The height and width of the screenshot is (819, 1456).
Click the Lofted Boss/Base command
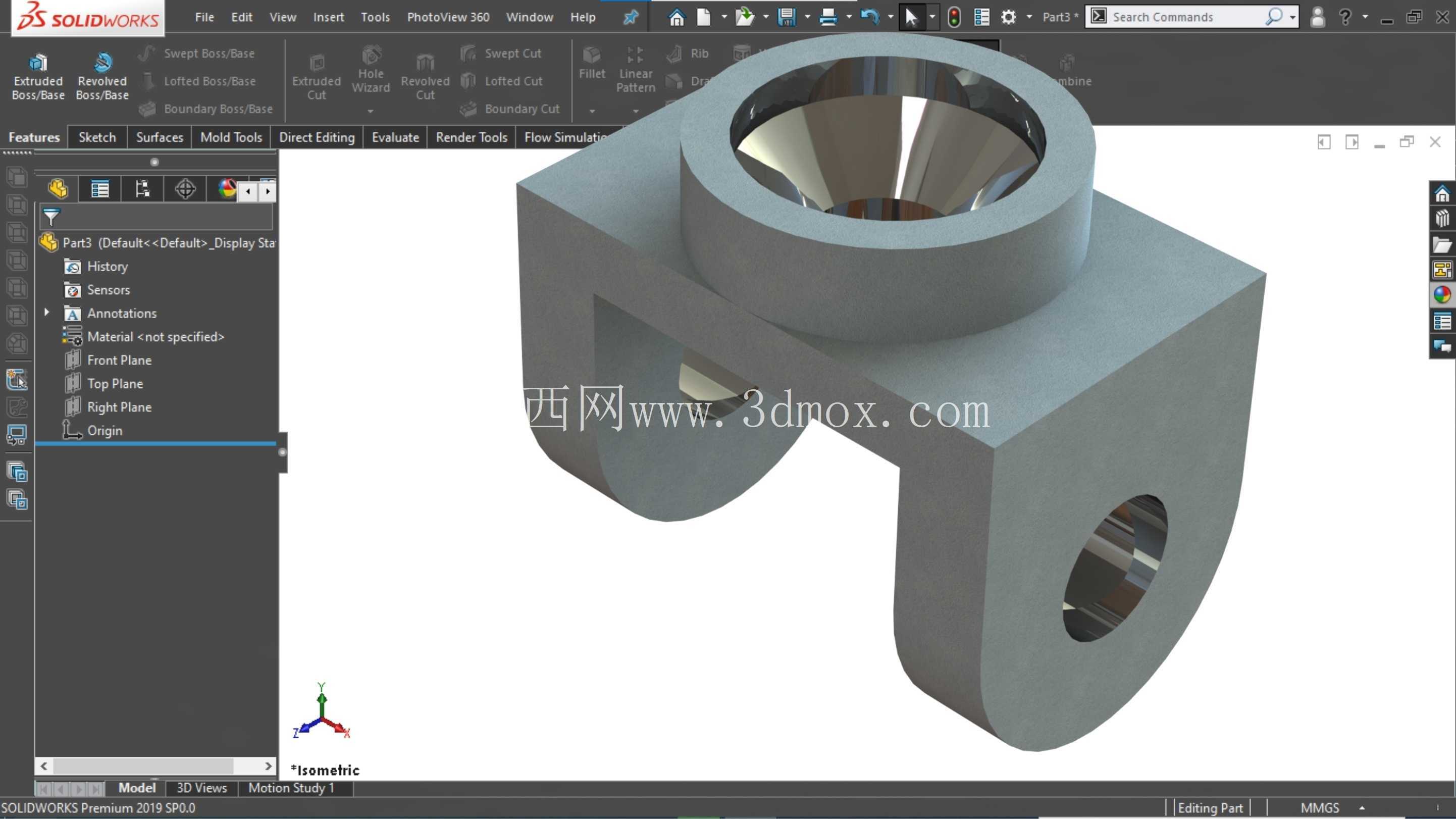pyautogui.click(x=198, y=81)
